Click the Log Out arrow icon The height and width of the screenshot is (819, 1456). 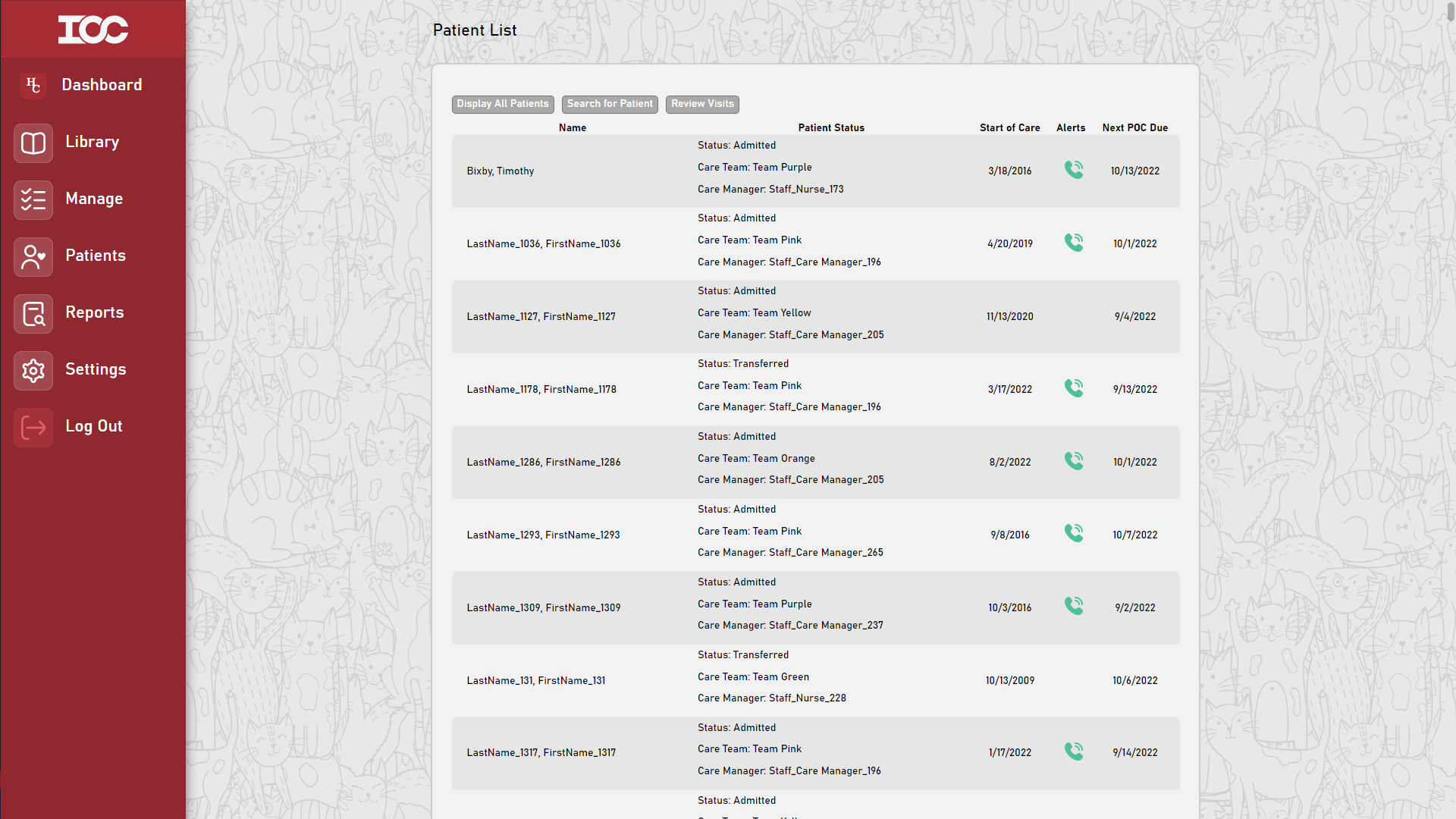[x=33, y=427]
